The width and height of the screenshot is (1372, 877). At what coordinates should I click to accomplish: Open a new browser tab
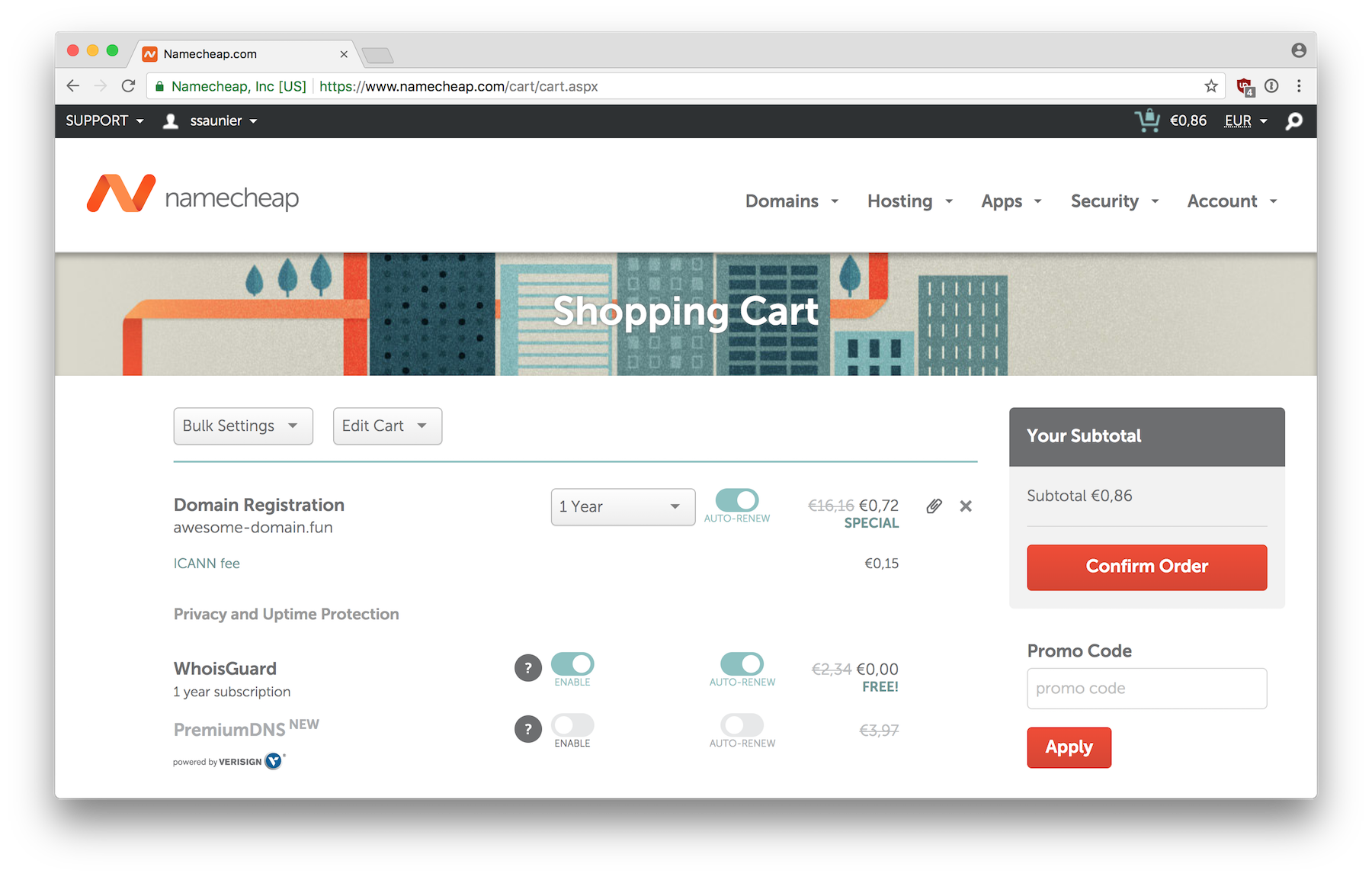(x=377, y=55)
